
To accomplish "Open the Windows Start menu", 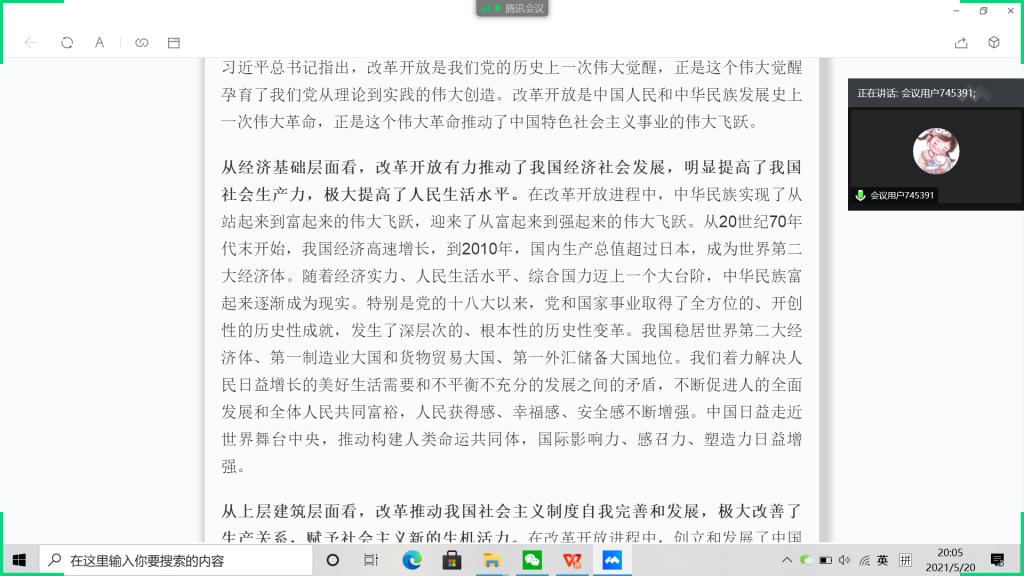I will pyautogui.click(x=19, y=560).
